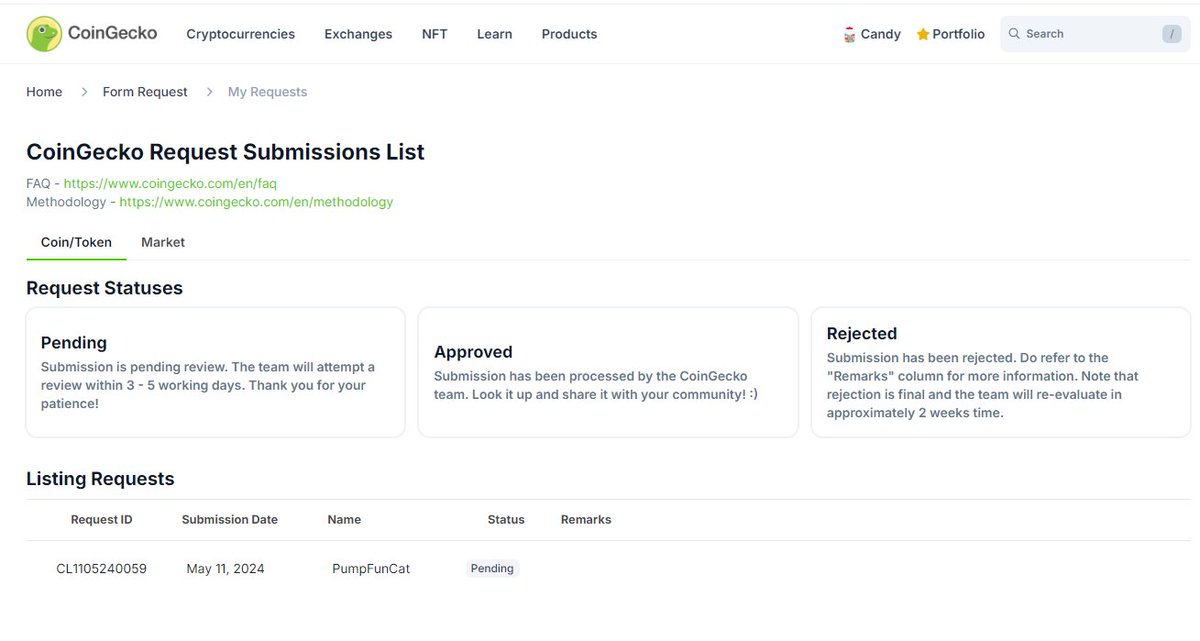This screenshot has width=1200, height=641.
Task: Click the Candy label text
Action: click(881, 34)
